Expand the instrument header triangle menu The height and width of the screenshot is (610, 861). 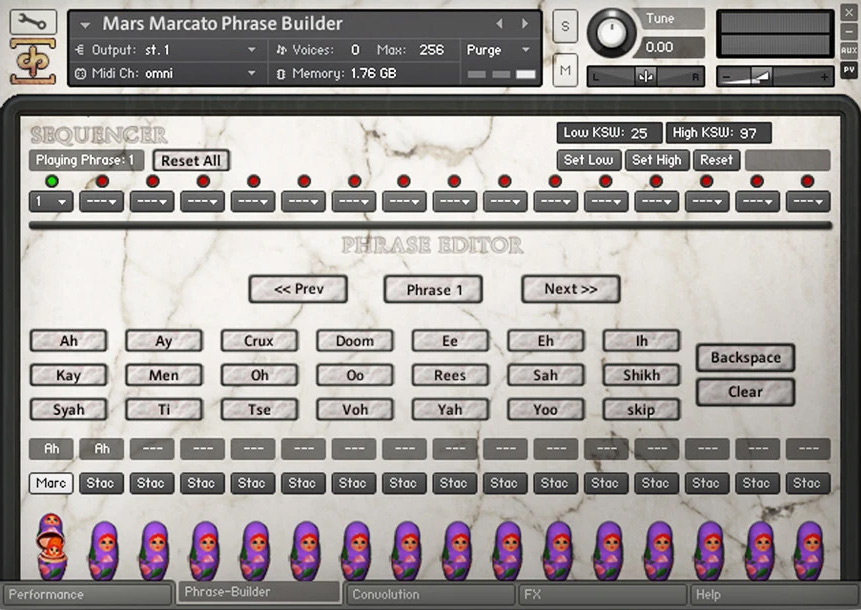85,25
